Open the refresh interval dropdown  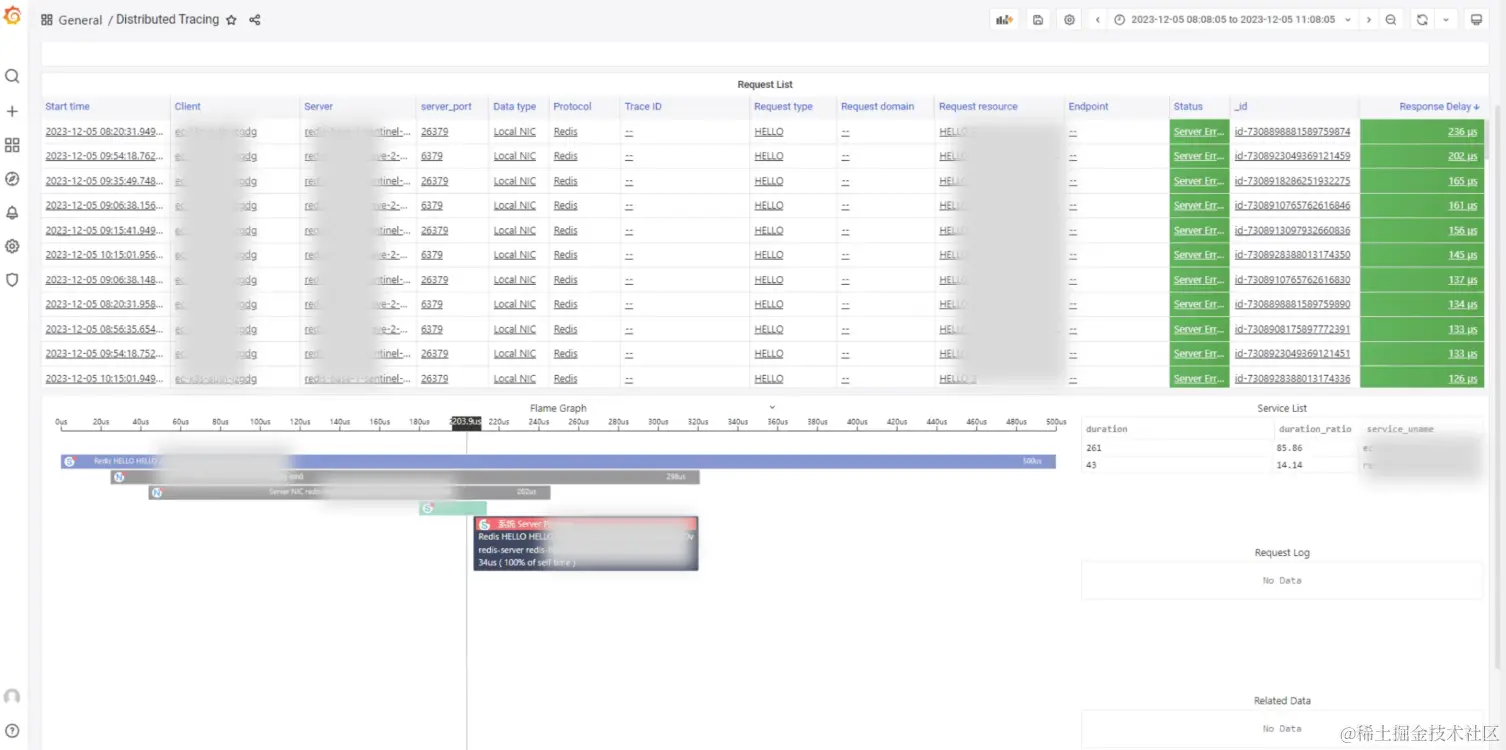pyautogui.click(x=1444, y=19)
